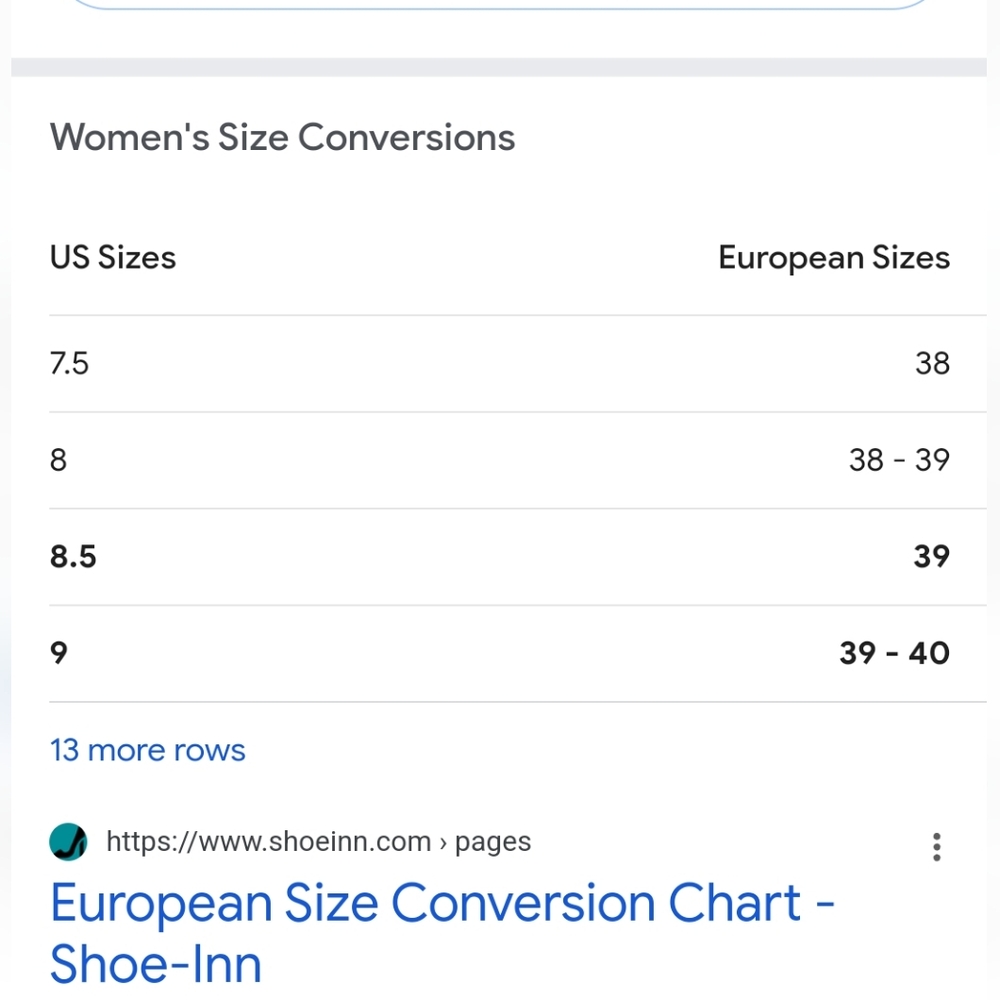This screenshot has width=1000, height=1000.
Task: Click the 39 - 40 European size
Action: [894, 653]
